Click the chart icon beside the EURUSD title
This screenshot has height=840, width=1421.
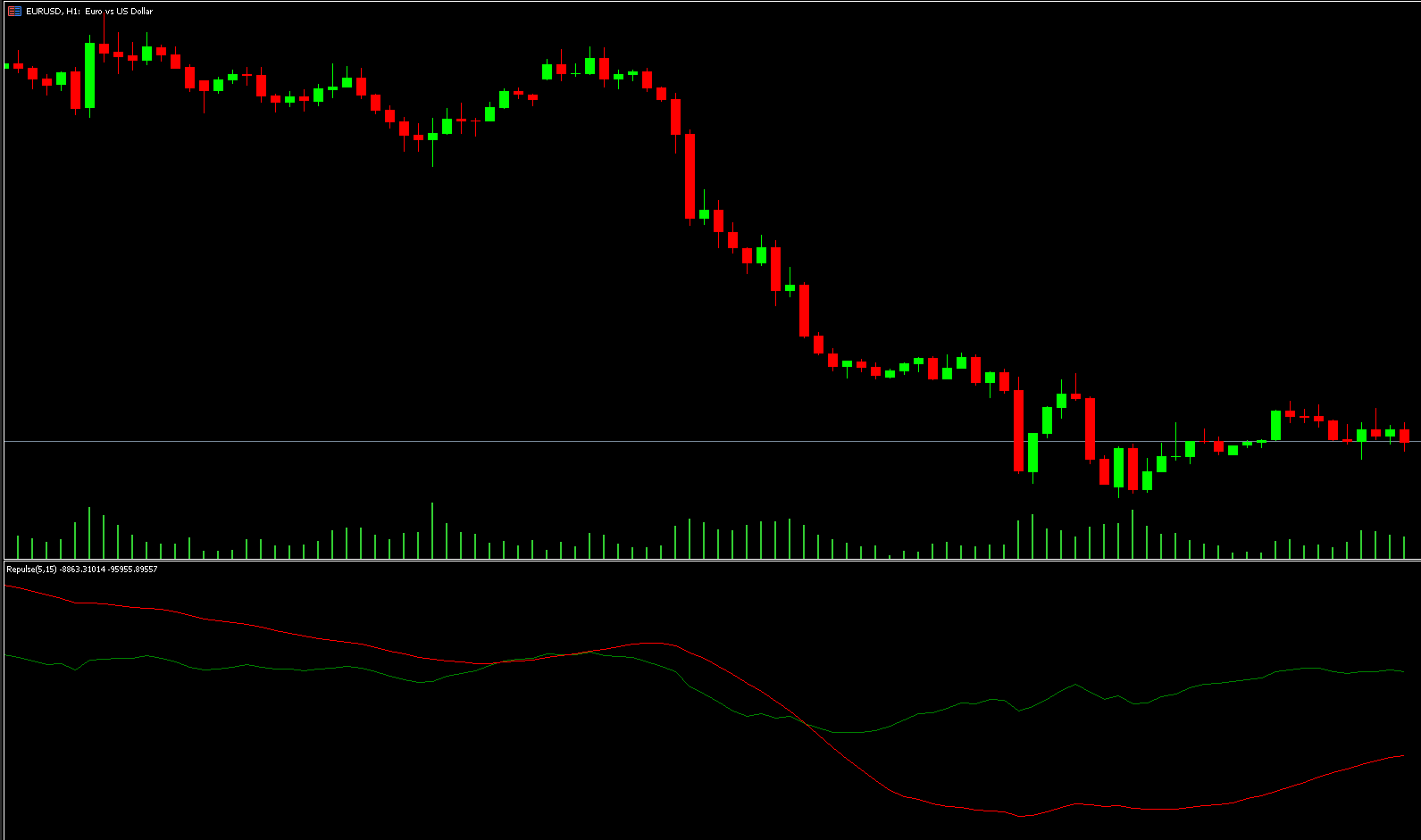click(x=14, y=12)
